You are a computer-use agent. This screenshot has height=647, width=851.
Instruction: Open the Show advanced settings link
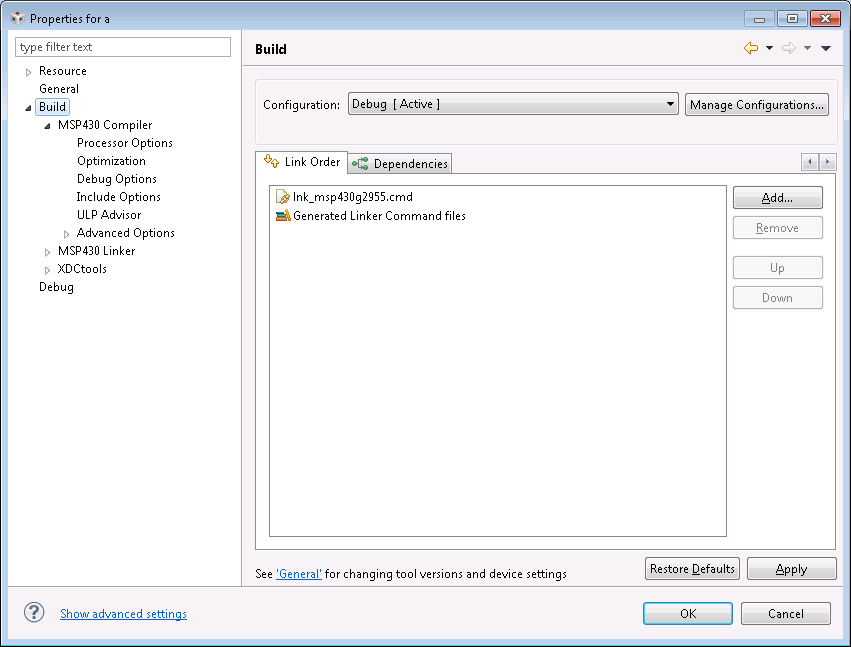(123, 613)
